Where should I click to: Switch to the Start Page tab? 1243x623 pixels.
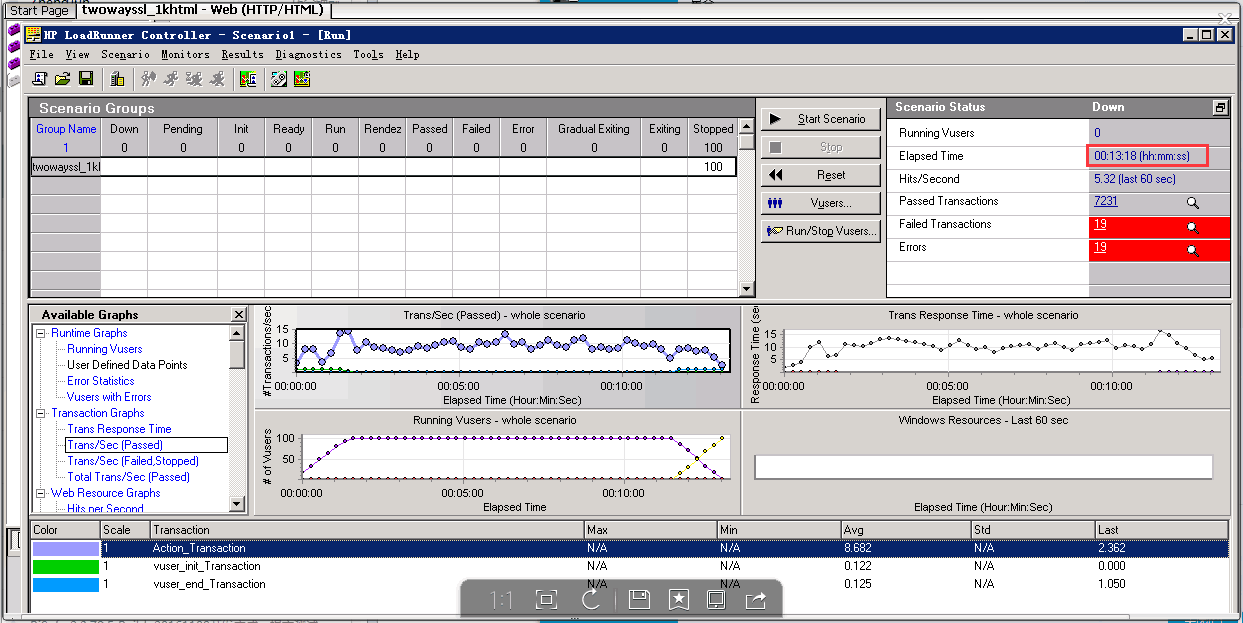(x=39, y=10)
